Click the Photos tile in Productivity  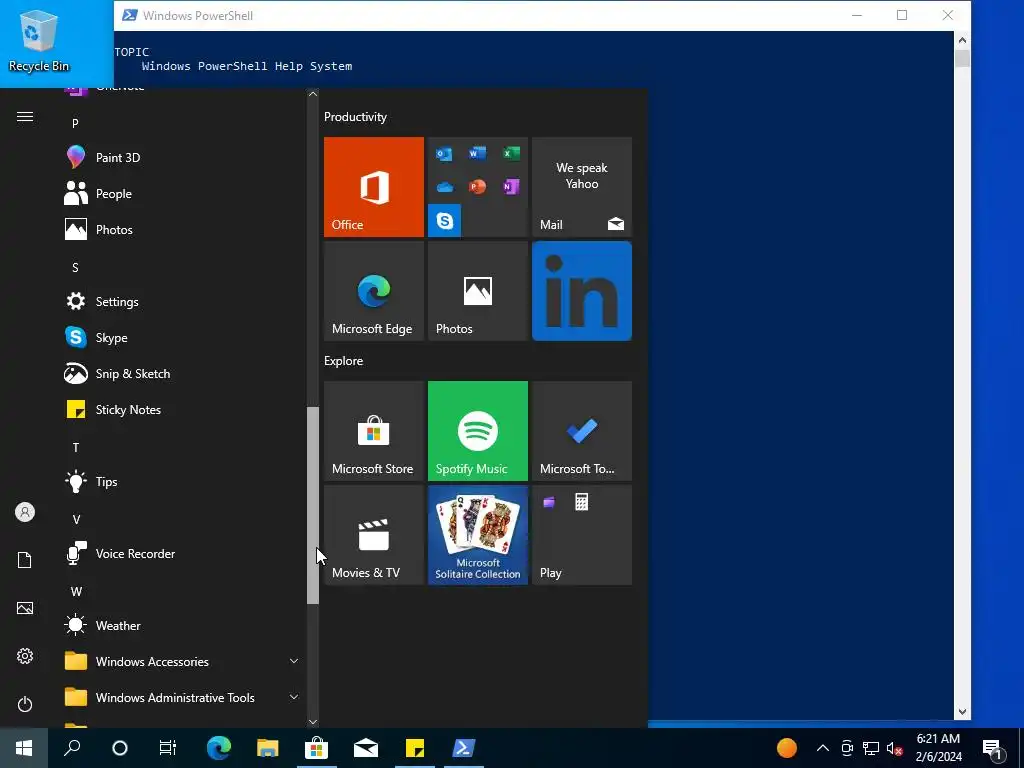[x=477, y=291]
